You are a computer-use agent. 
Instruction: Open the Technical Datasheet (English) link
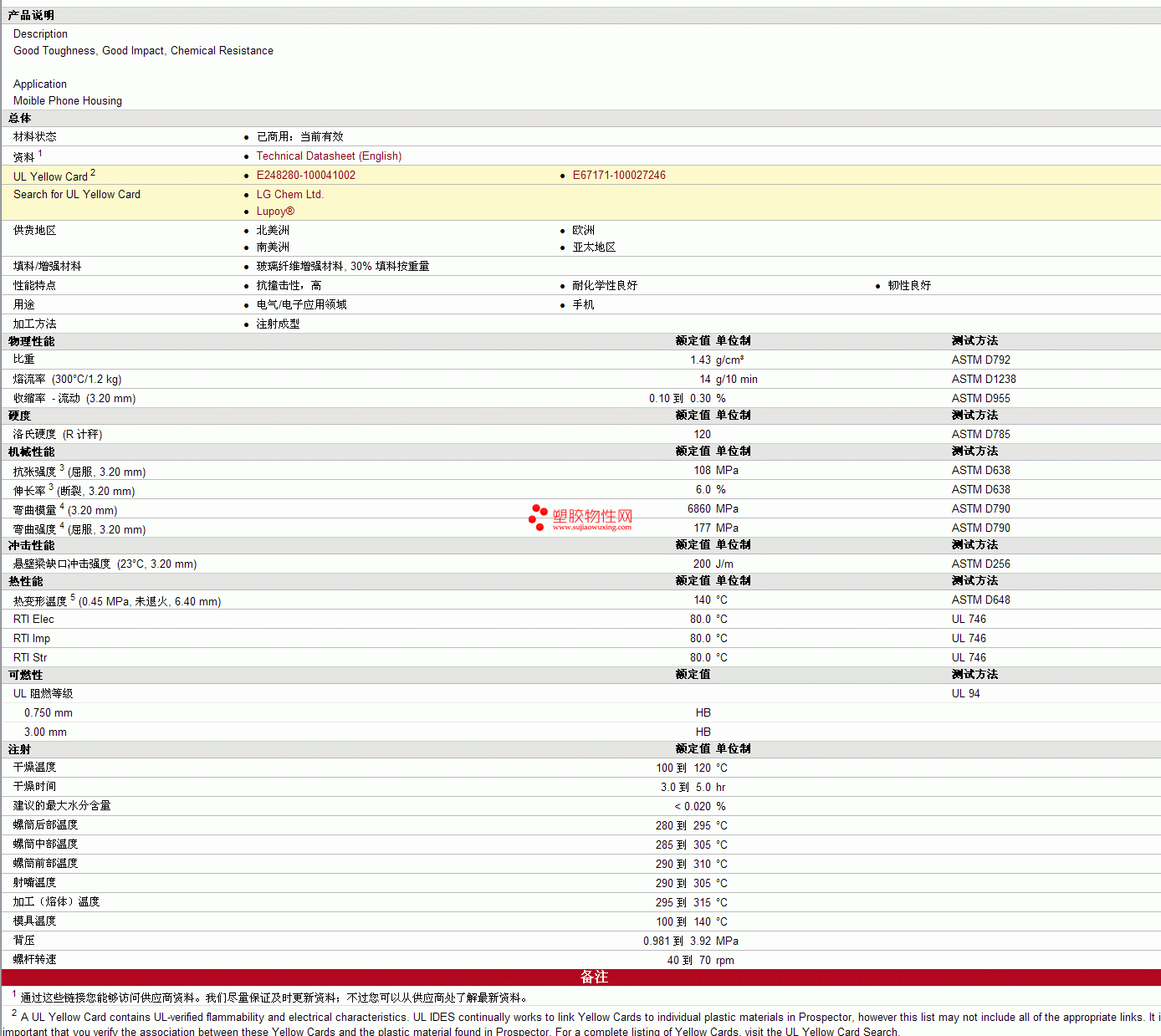[329, 156]
